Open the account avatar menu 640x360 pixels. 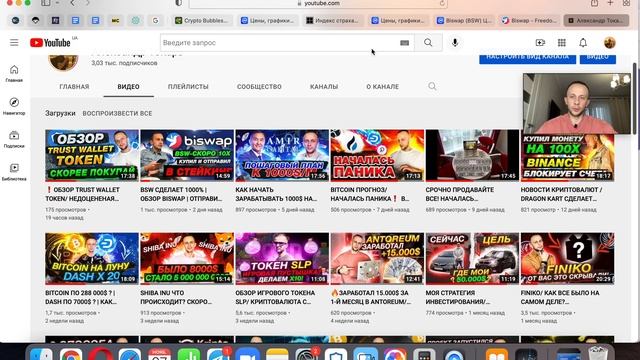click(x=609, y=42)
